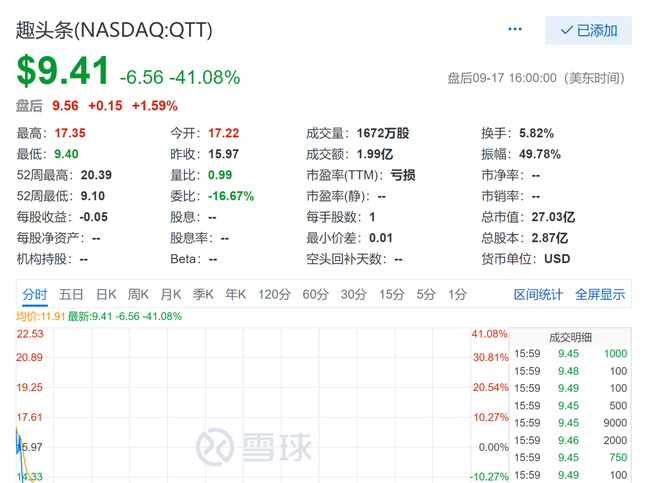
Task: Click the 市盈率(TTM) value 亏损
Action: pyautogui.click(x=403, y=175)
